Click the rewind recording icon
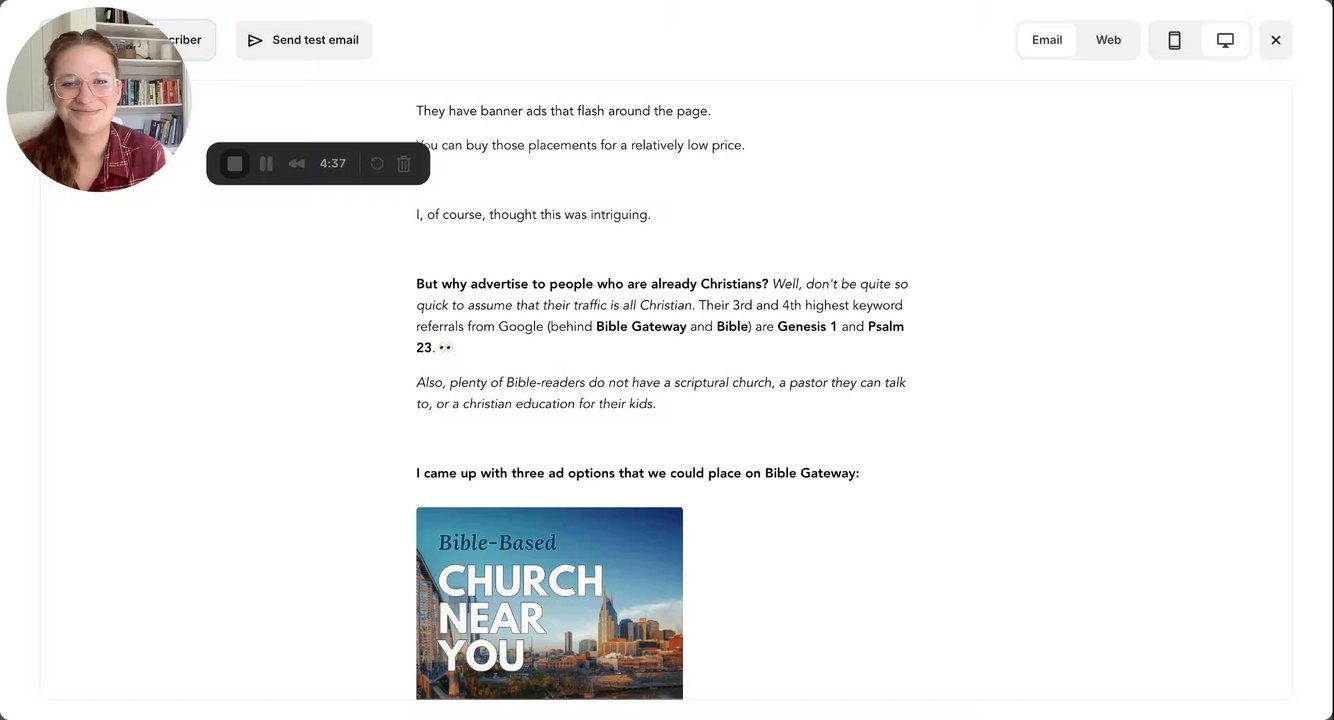Viewport: 1334px width, 720px height. [297, 164]
